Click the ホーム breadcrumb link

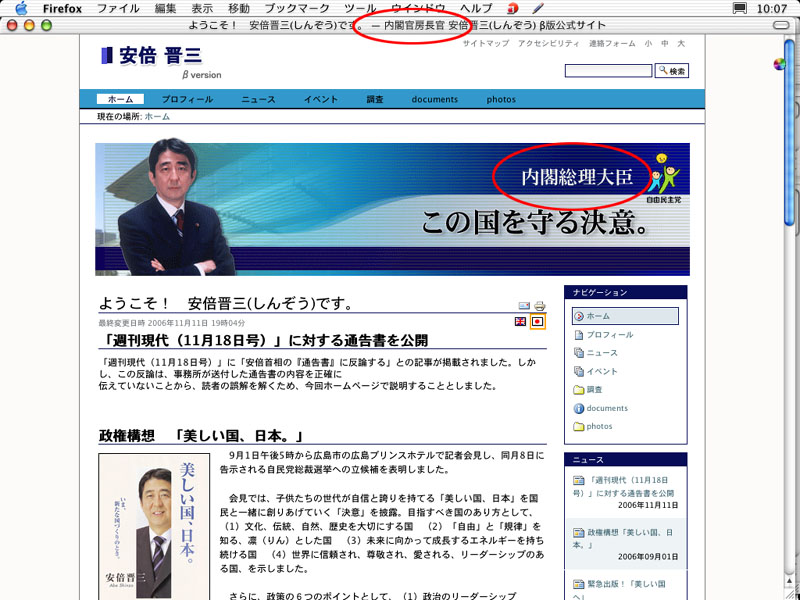click(x=158, y=117)
